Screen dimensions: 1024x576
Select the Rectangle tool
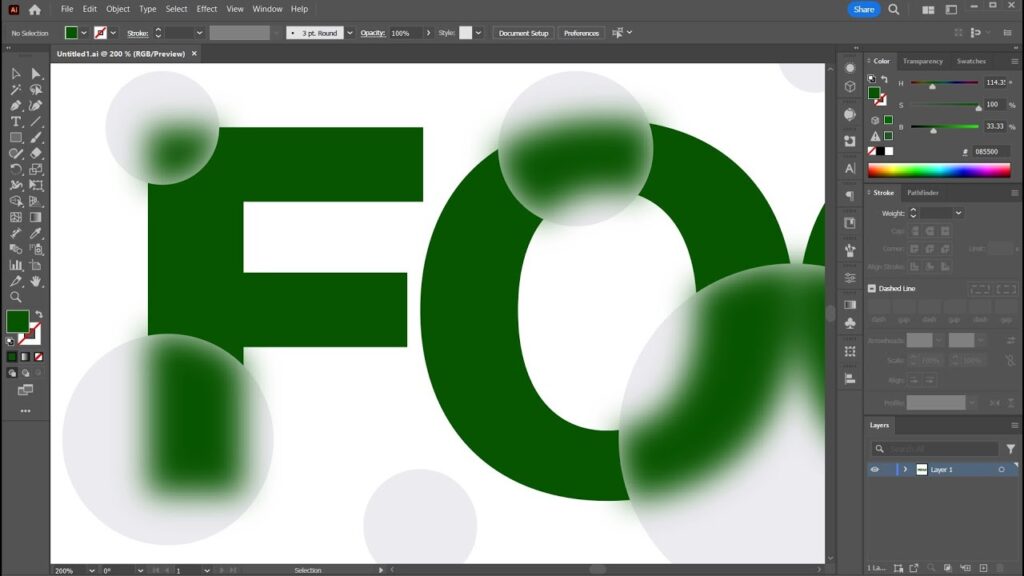(16, 138)
